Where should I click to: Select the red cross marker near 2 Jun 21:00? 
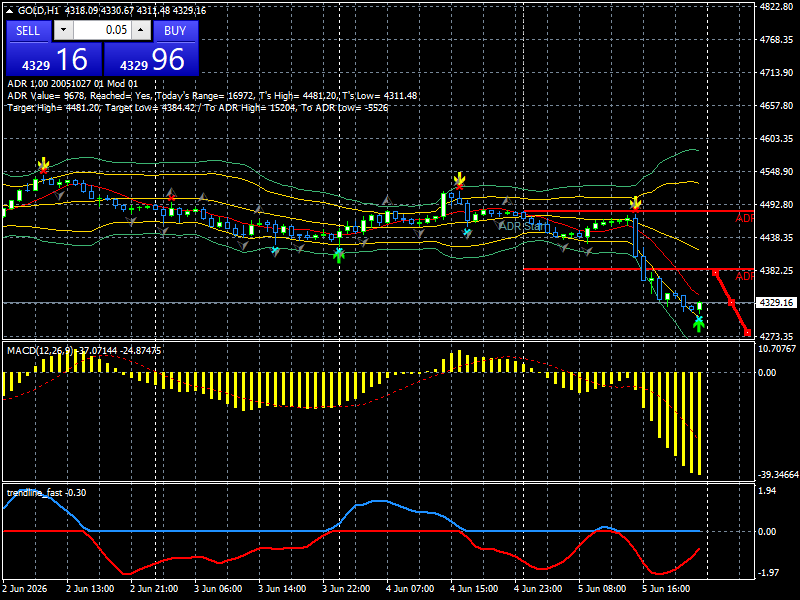pos(171,197)
